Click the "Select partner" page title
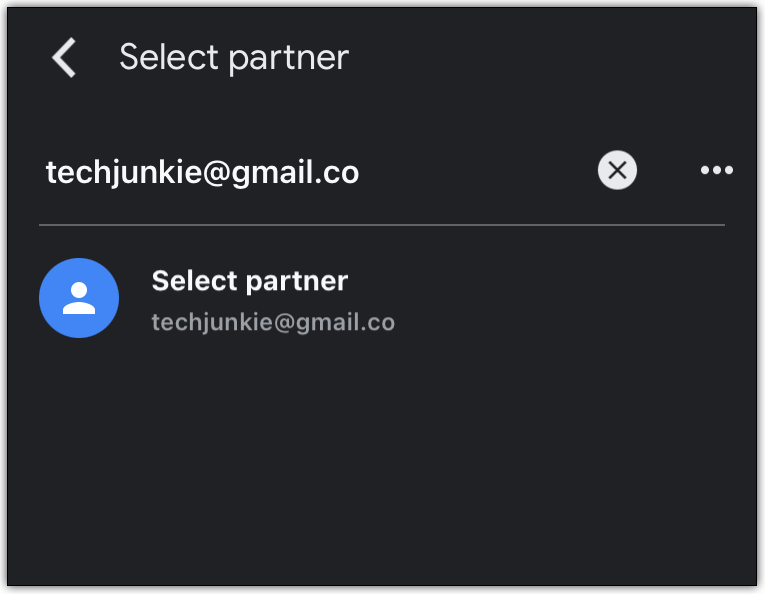The image size is (765, 594). pyautogui.click(x=234, y=57)
